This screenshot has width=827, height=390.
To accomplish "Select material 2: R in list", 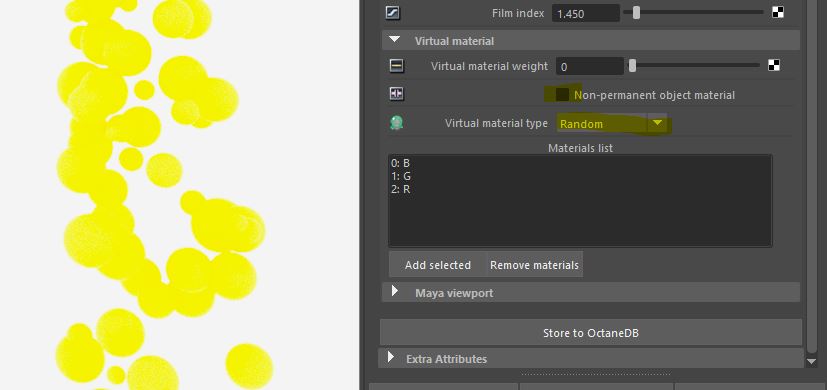I will [x=400, y=189].
